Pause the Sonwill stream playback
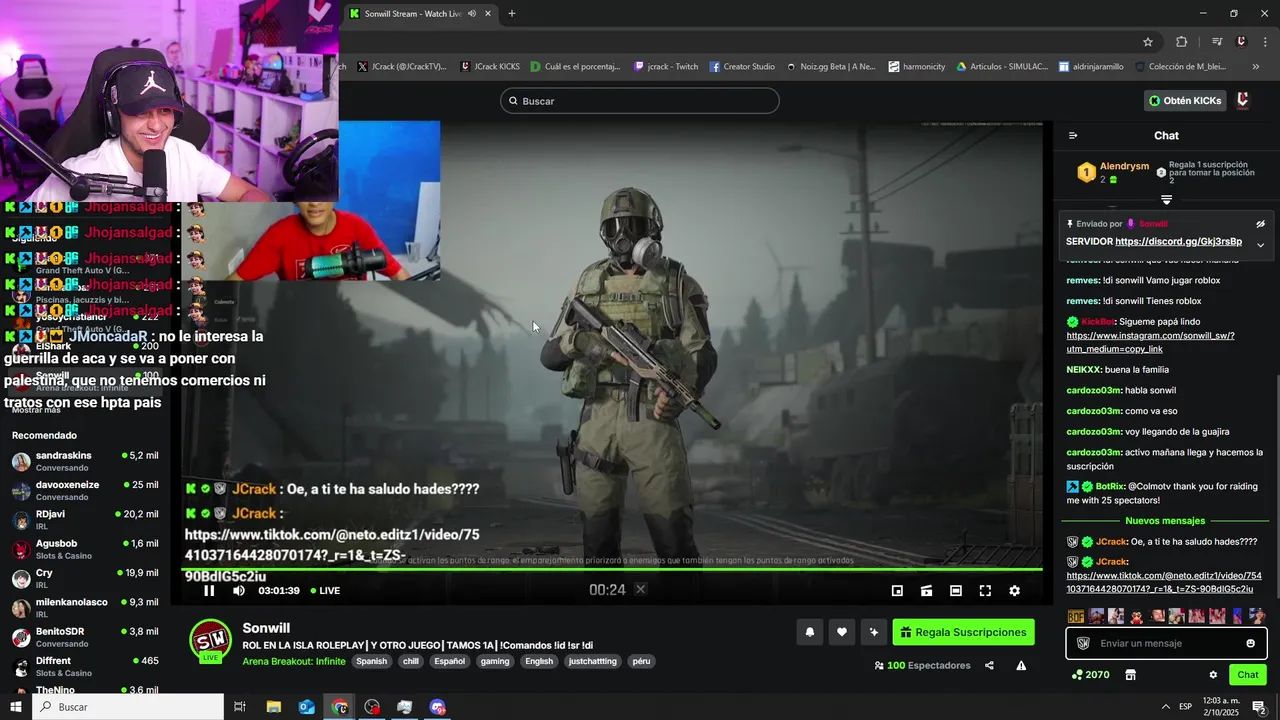The image size is (1280, 720). (209, 590)
